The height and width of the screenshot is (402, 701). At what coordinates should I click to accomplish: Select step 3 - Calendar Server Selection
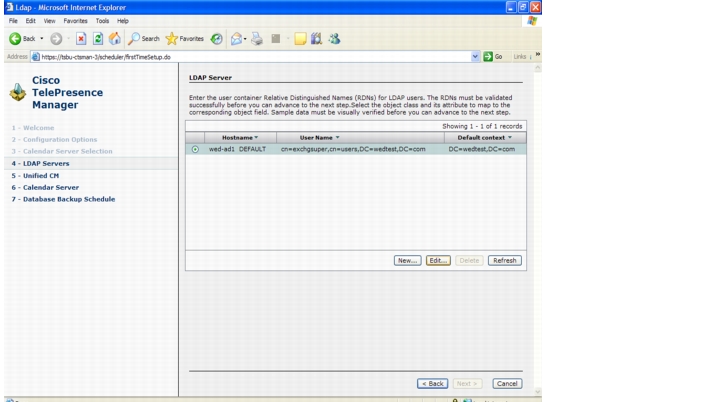point(62,151)
